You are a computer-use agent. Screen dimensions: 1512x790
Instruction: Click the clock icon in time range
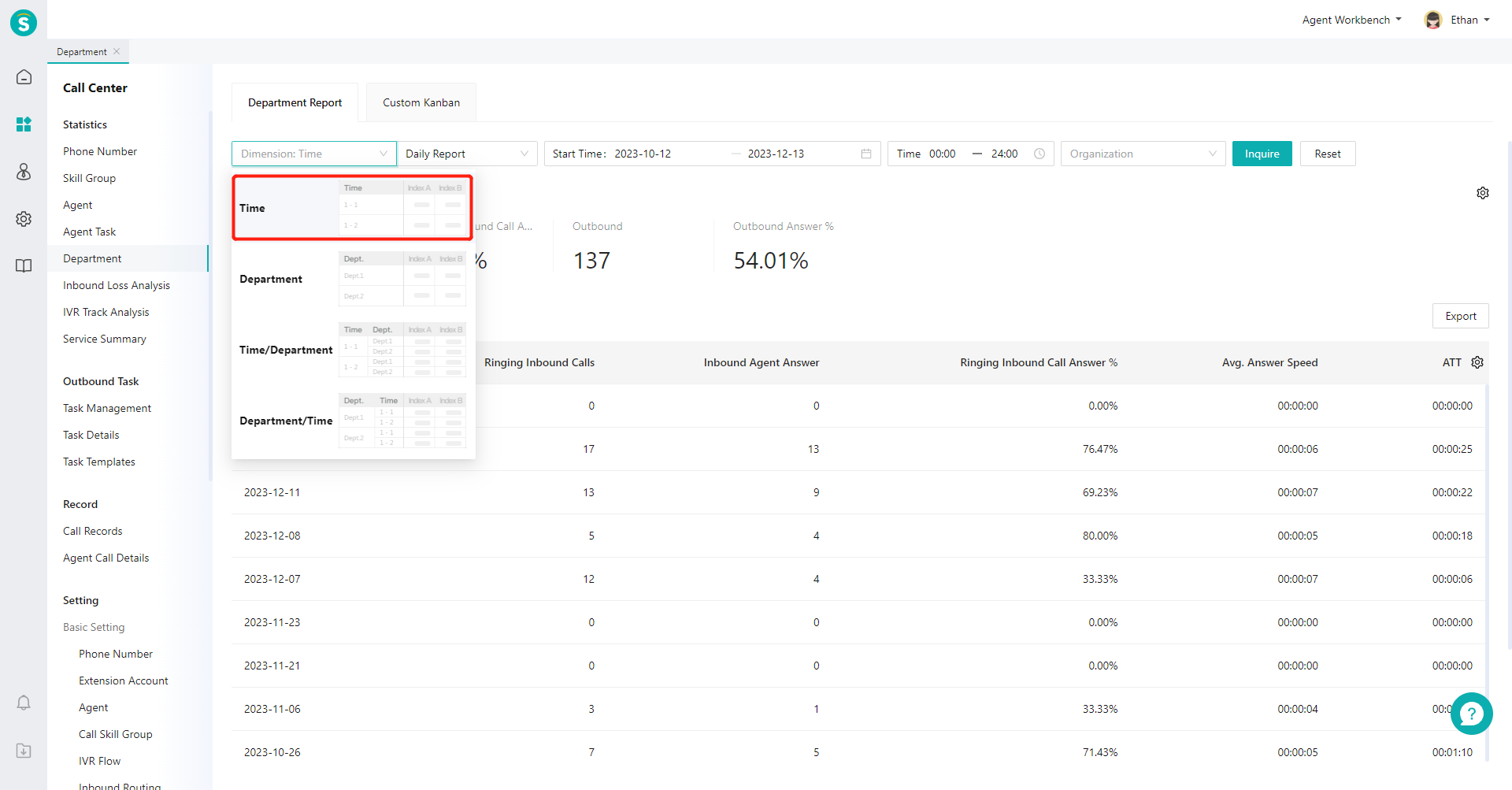coord(1039,154)
